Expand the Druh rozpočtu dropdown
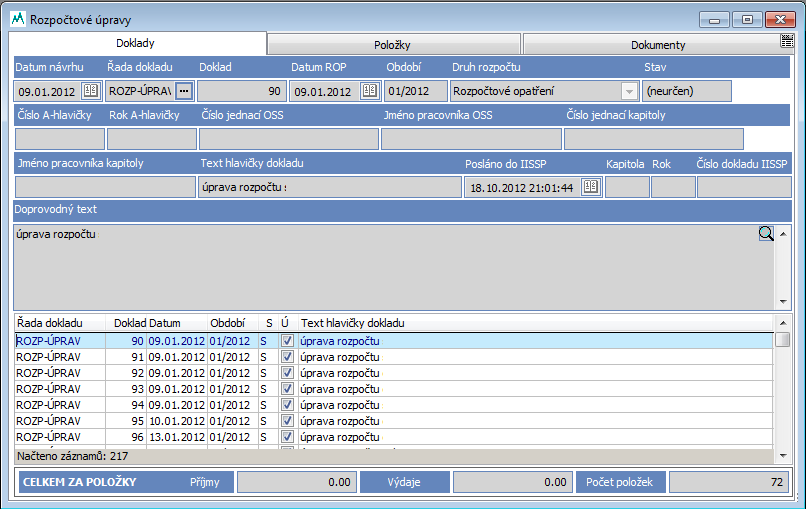The height and width of the screenshot is (509, 806). (x=629, y=91)
